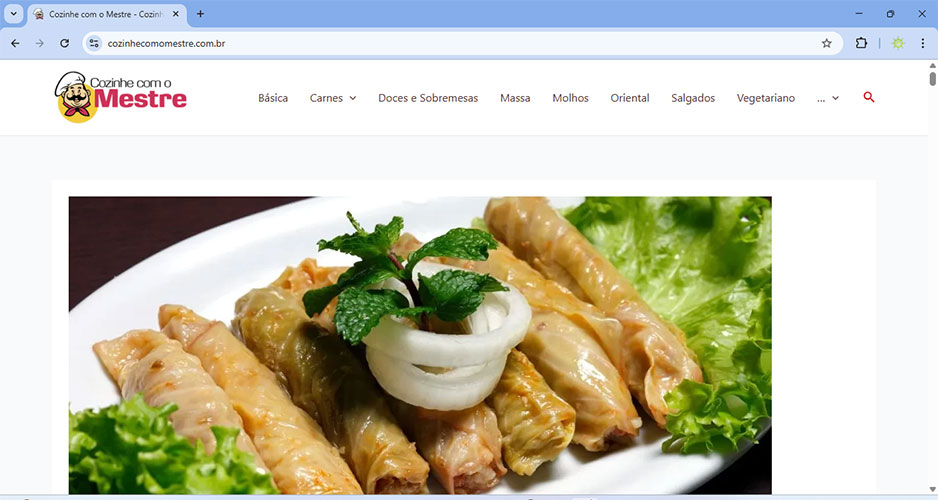This screenshot has width=938, height=500.
Task: Open a new tab with plus button
Action: tap(200, 14)
